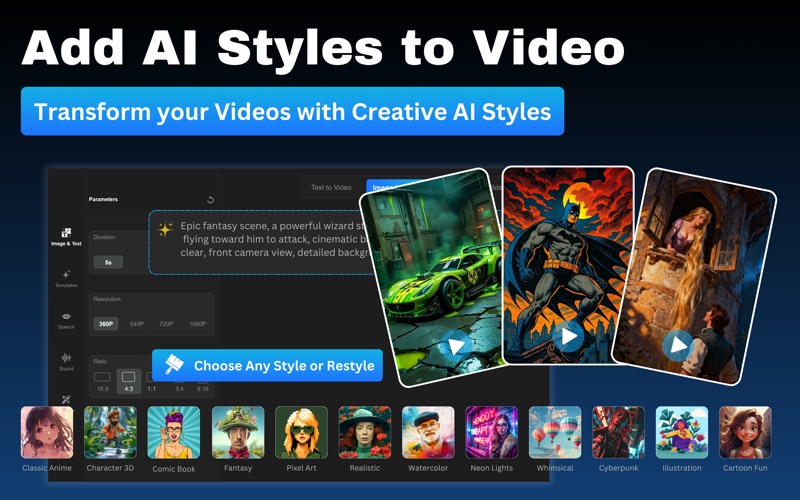Screen dimensions: 800x500
Task: Click the reset Parameters icon
Action: [210, 200]
